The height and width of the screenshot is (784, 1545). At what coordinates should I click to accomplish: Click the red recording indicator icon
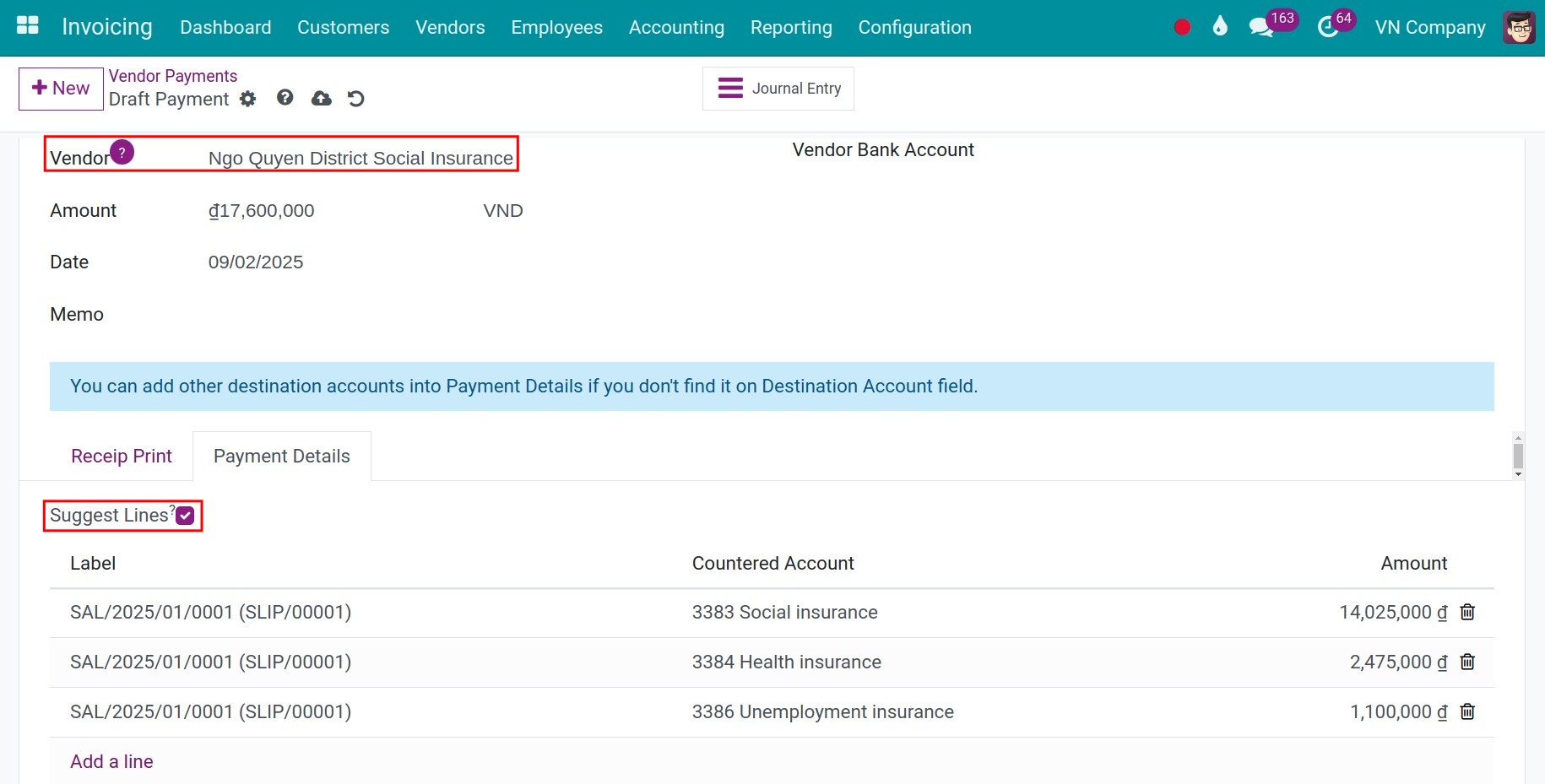point(1182,27)
